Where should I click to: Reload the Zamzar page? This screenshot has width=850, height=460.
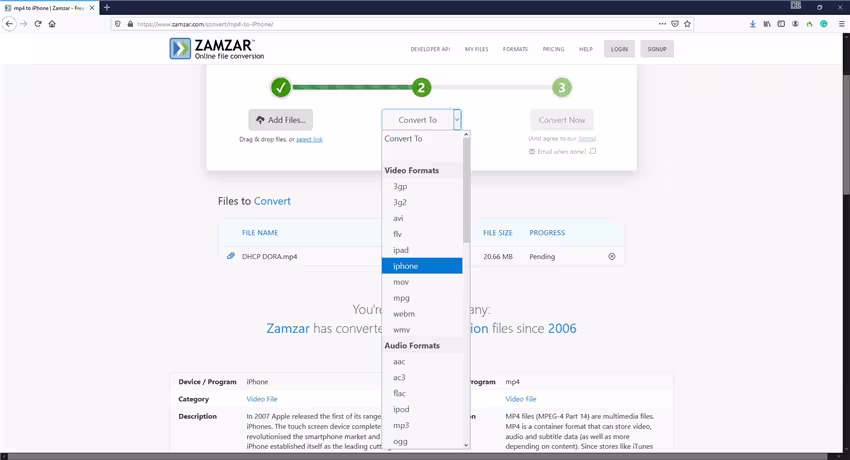pyautogui.click(x=38, y=24)
